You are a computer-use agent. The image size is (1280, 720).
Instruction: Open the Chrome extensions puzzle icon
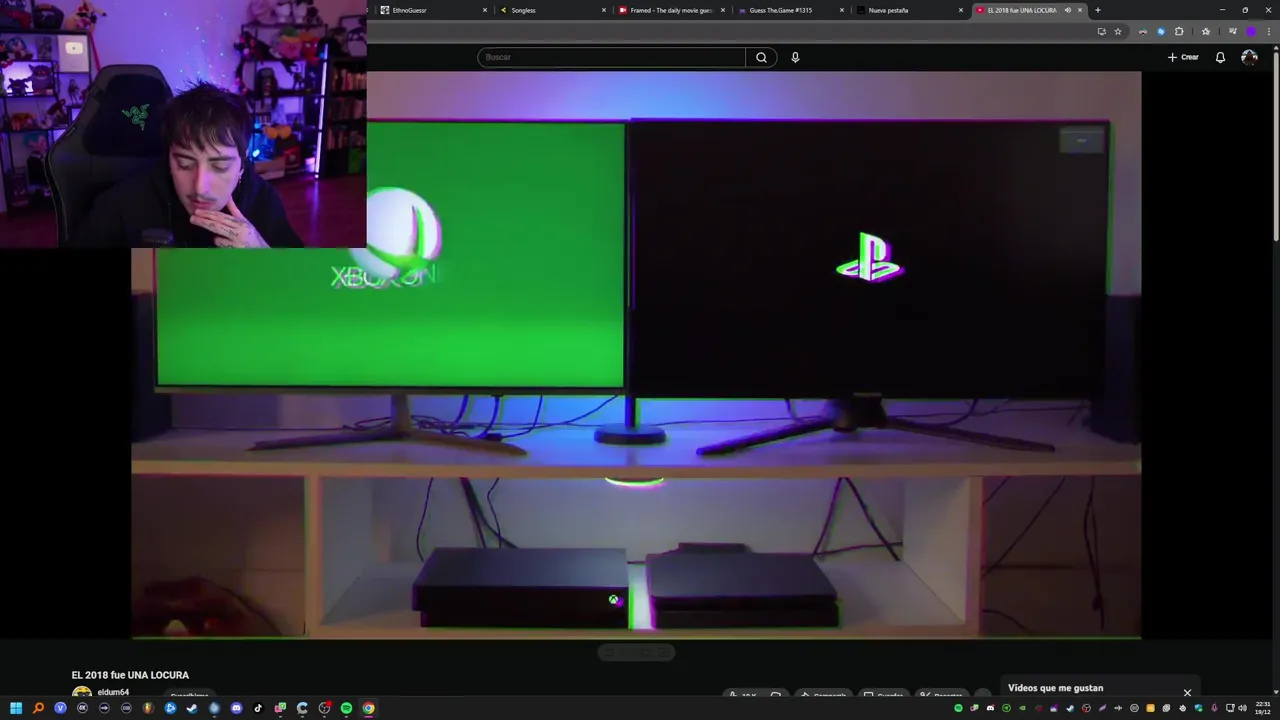[1179, 31]
